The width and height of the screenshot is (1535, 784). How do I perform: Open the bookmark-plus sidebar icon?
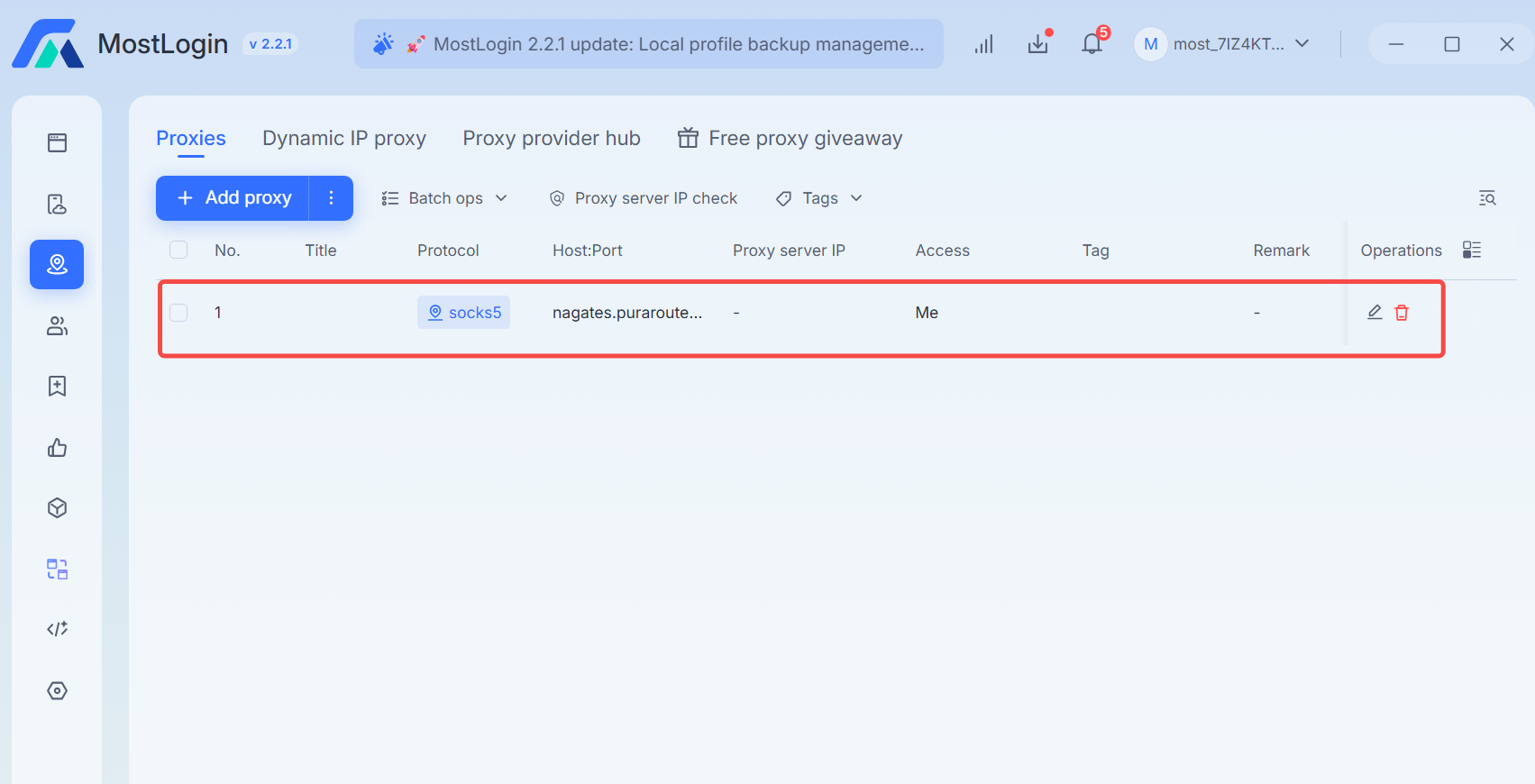tap(57, 386)
